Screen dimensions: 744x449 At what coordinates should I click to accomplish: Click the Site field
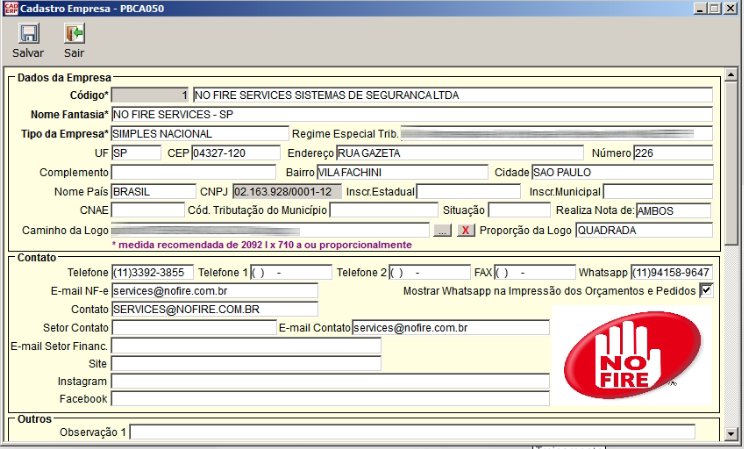246,364
